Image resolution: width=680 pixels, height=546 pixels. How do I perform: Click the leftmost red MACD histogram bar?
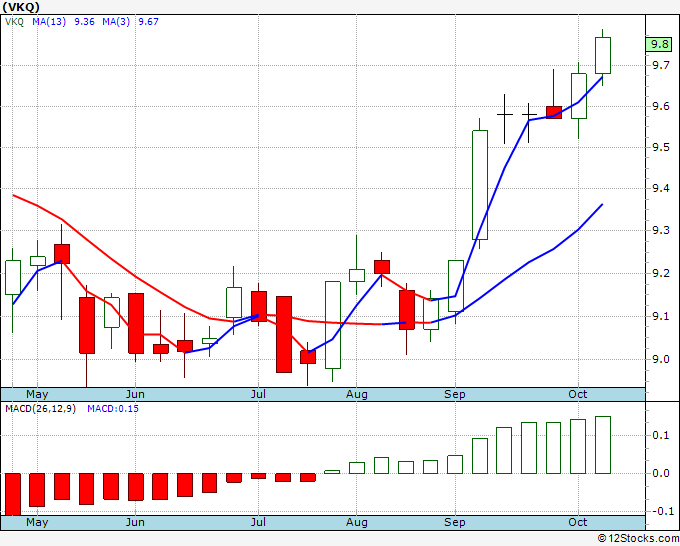coord(13,494)
